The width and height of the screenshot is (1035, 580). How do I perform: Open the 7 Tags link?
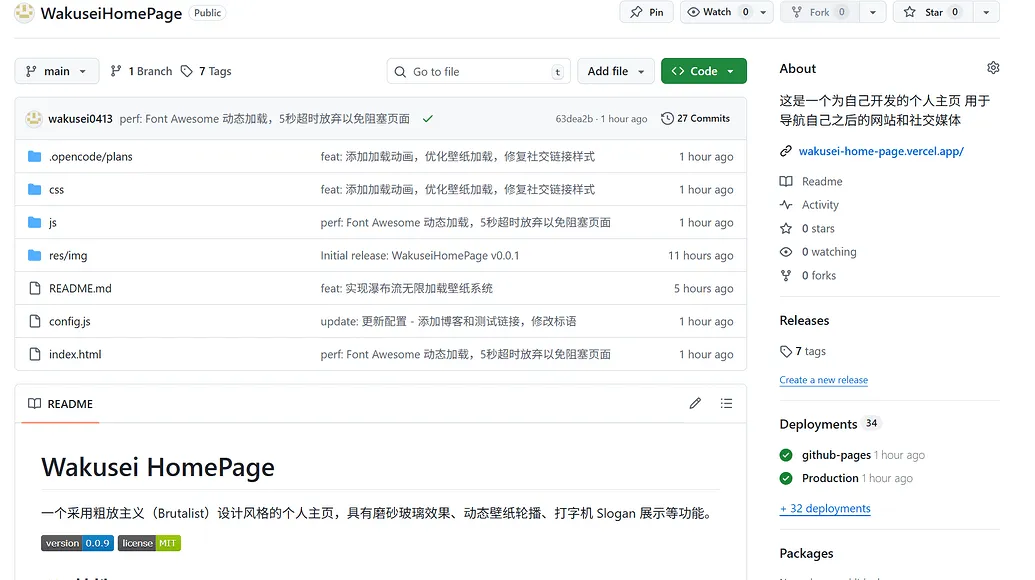coord(207,71)
